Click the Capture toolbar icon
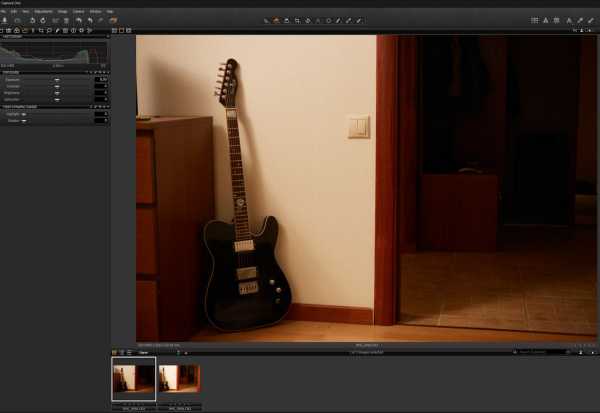 pyautogui.click(x=17, y=20)
